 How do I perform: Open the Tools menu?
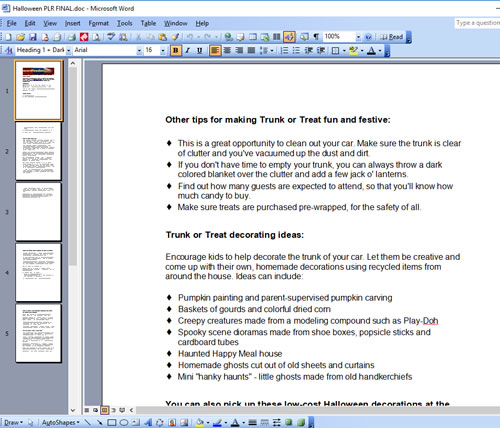pyautogui.click(x=124, y=23)
